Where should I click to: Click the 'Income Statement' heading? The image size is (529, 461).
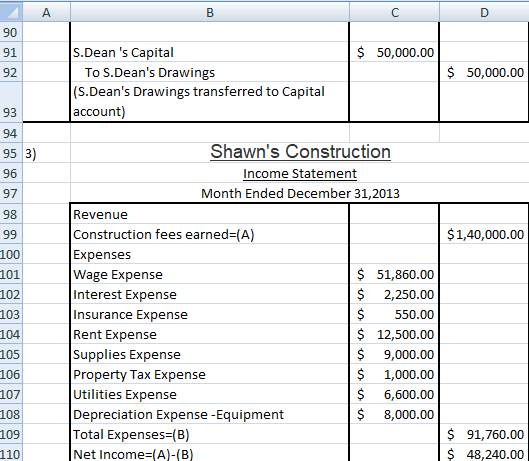[x=300, y=173]
